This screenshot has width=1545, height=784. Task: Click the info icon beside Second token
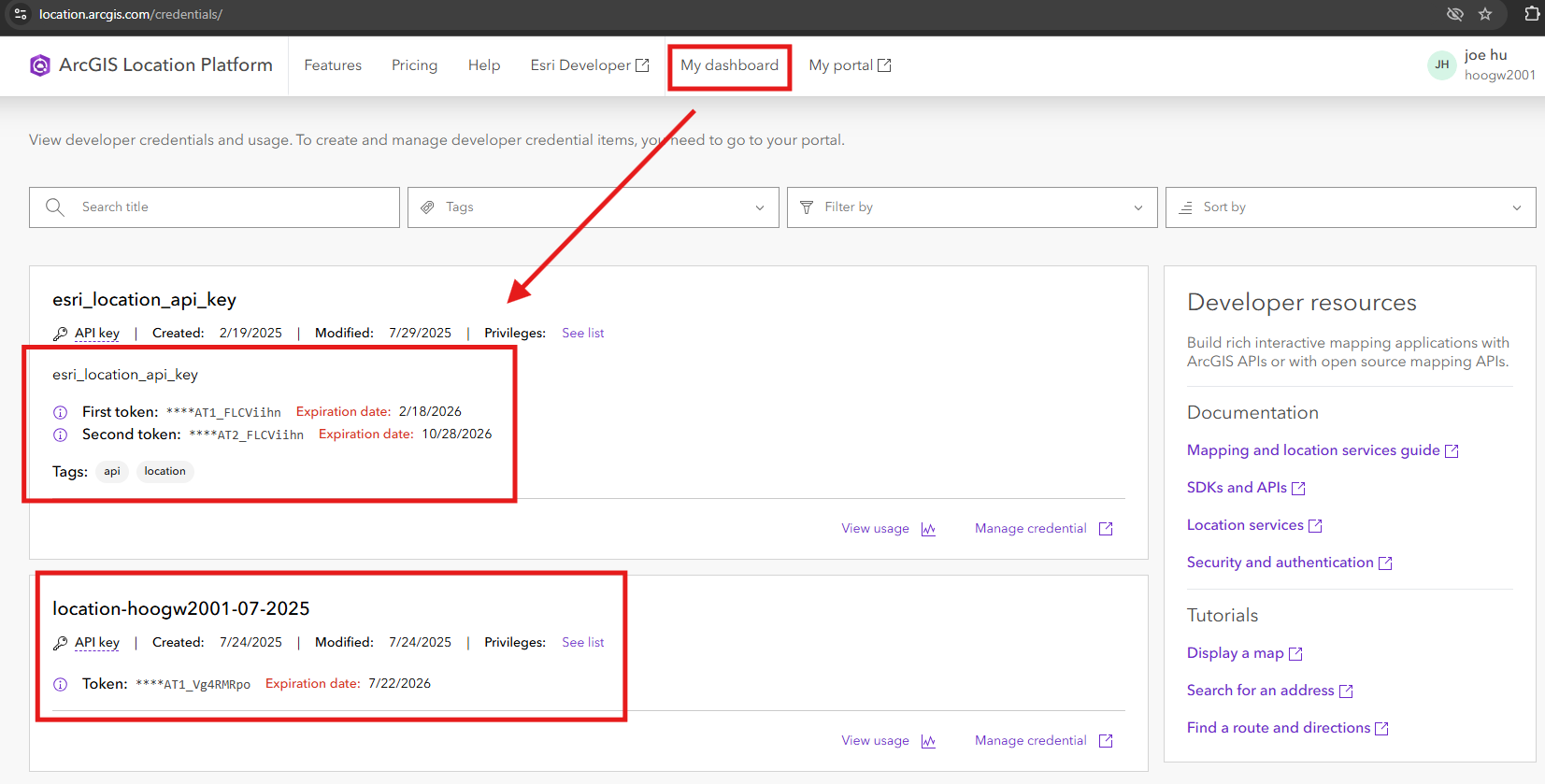pyautogui.click(x=60, y=435)
